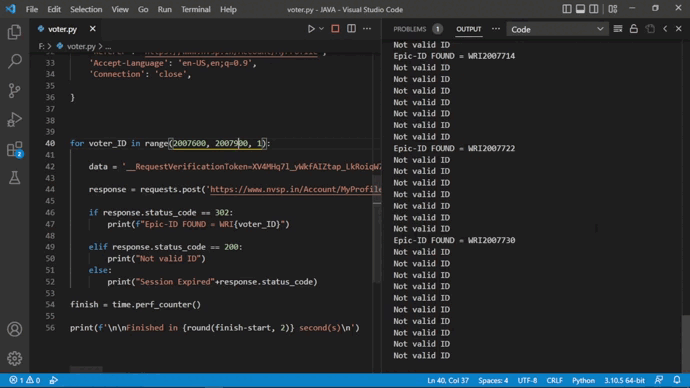Open Extensions view with badge
690x388 pixels.
(x=15, y=149)
